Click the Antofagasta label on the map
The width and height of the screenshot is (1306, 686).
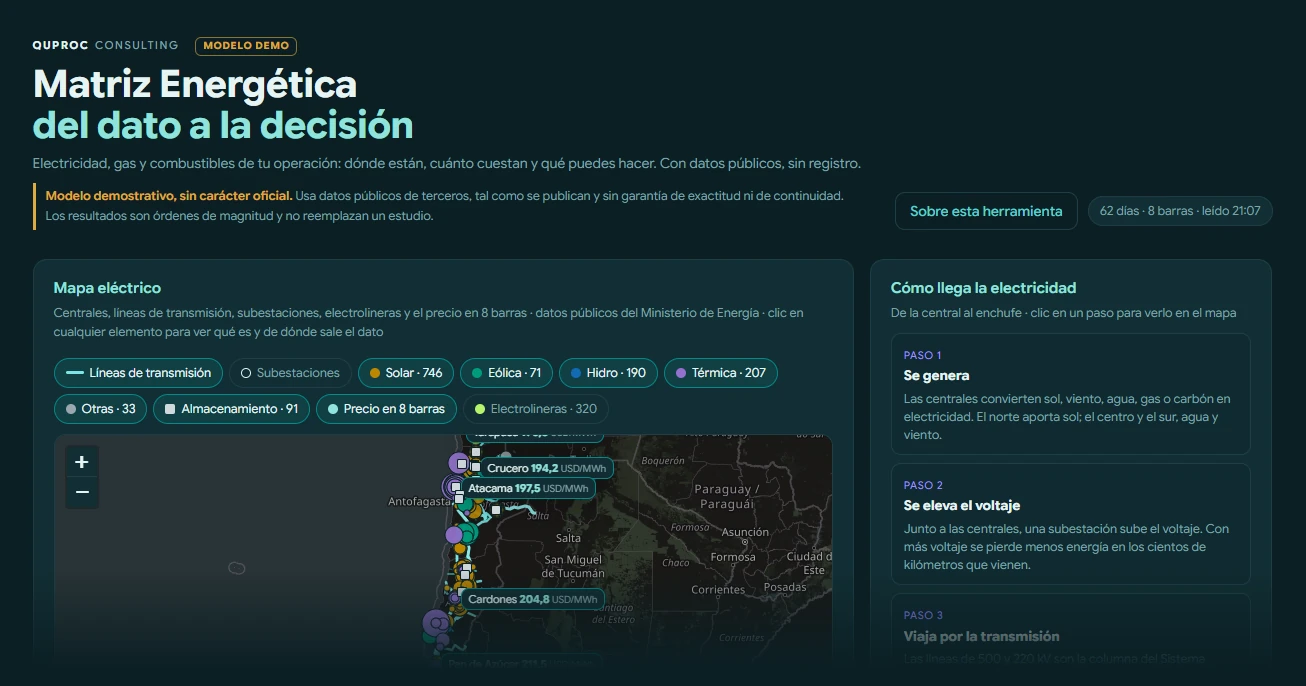[x=421, y=502]
